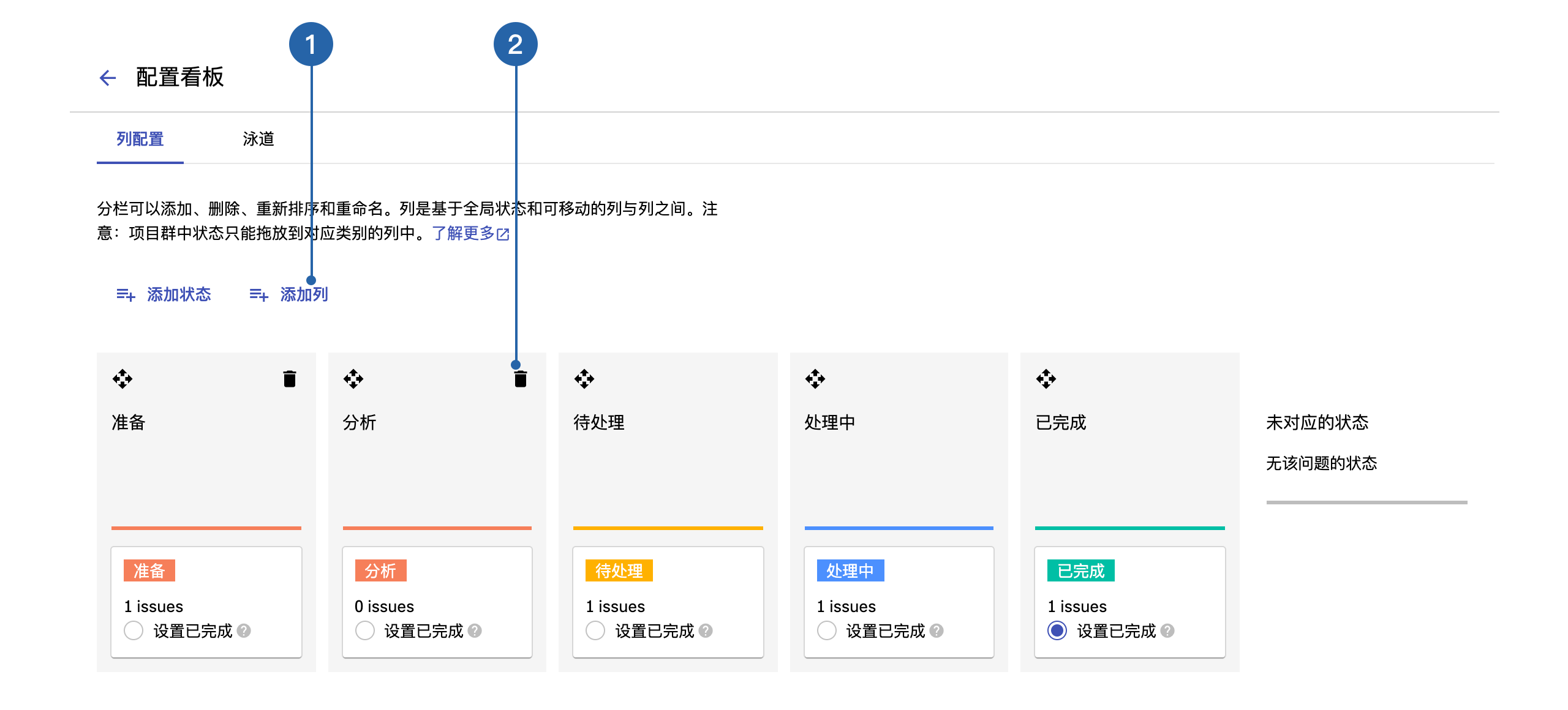The width and height of the screenshot is (1568, 710).
Task: Switch to the 泳道 tab
Action: 258,139
